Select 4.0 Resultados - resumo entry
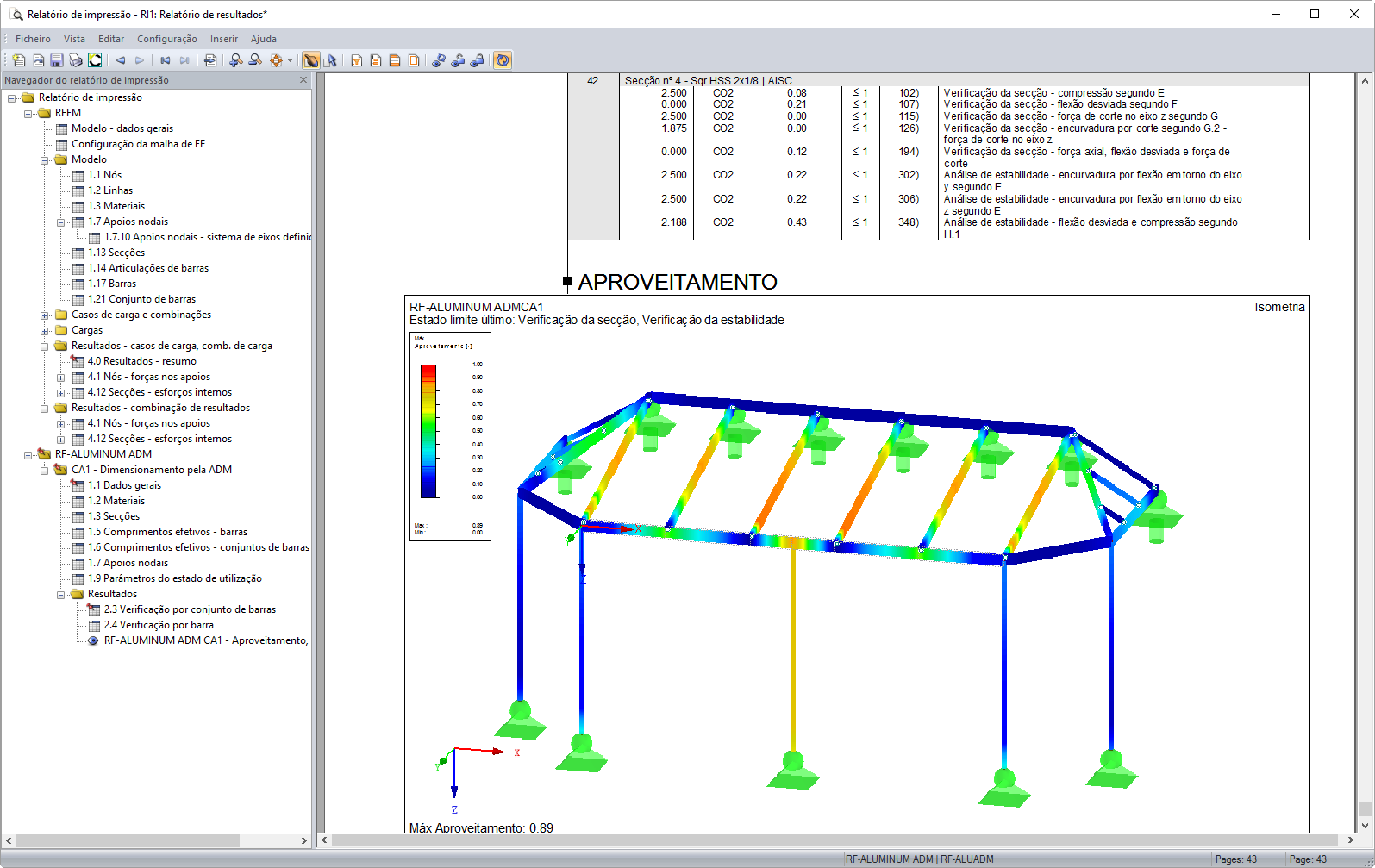Viewport: 1375px width, 868px height. coord(142,361)
